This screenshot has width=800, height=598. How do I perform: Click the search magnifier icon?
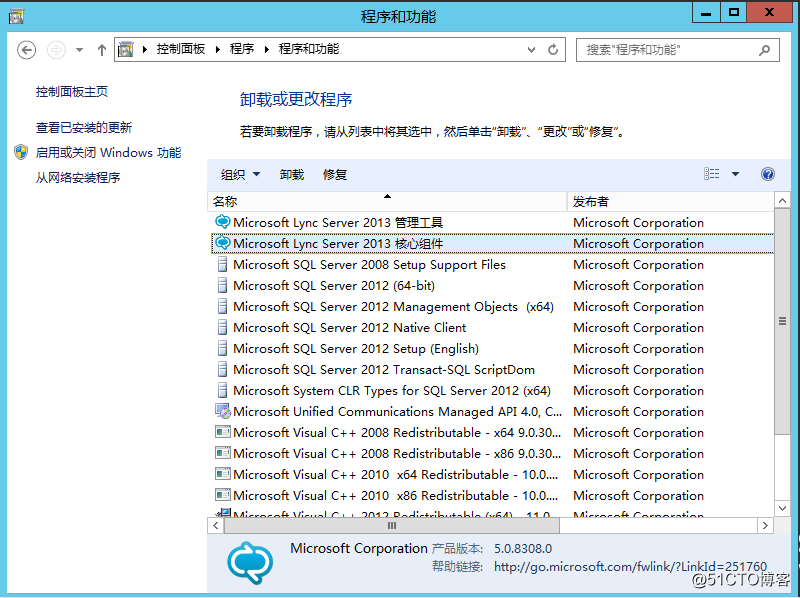click(764, 50)
